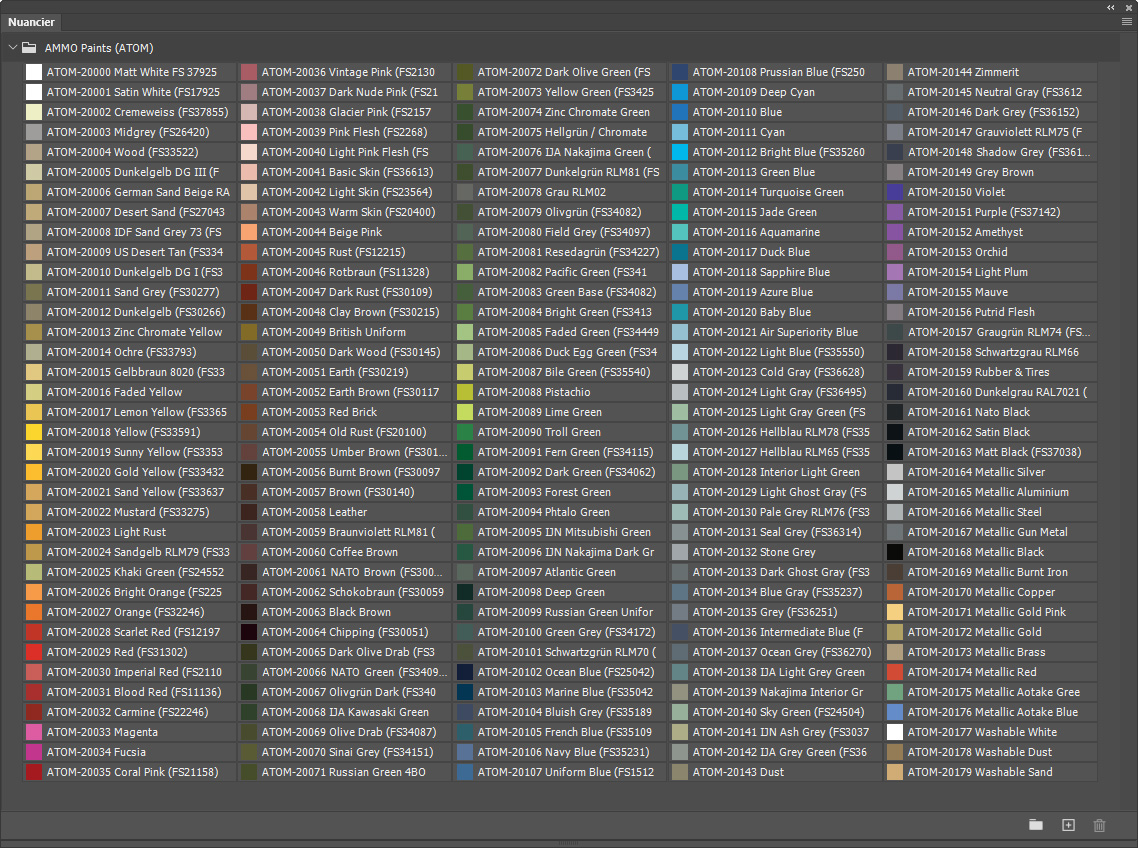The image size is (1138, 848).
Task: Choose ATOM-20044 Beige Pink swatch
Action: click(x=249, y=232)
